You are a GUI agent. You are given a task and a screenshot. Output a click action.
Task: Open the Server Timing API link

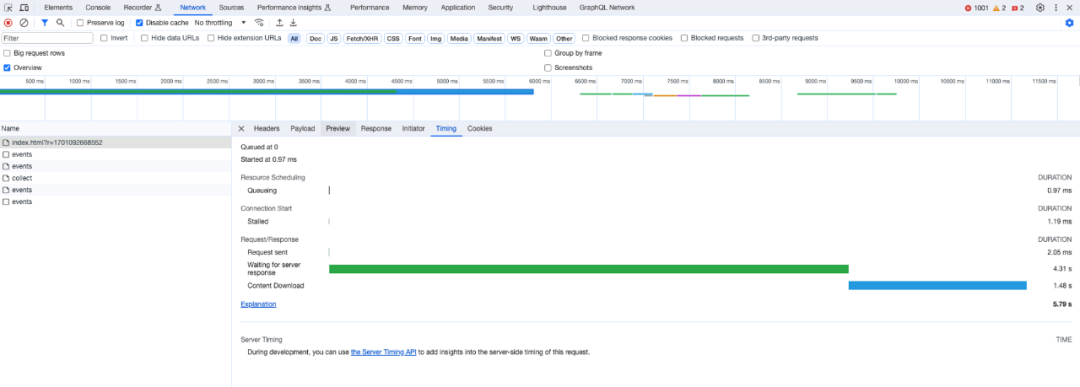point(384,352)
